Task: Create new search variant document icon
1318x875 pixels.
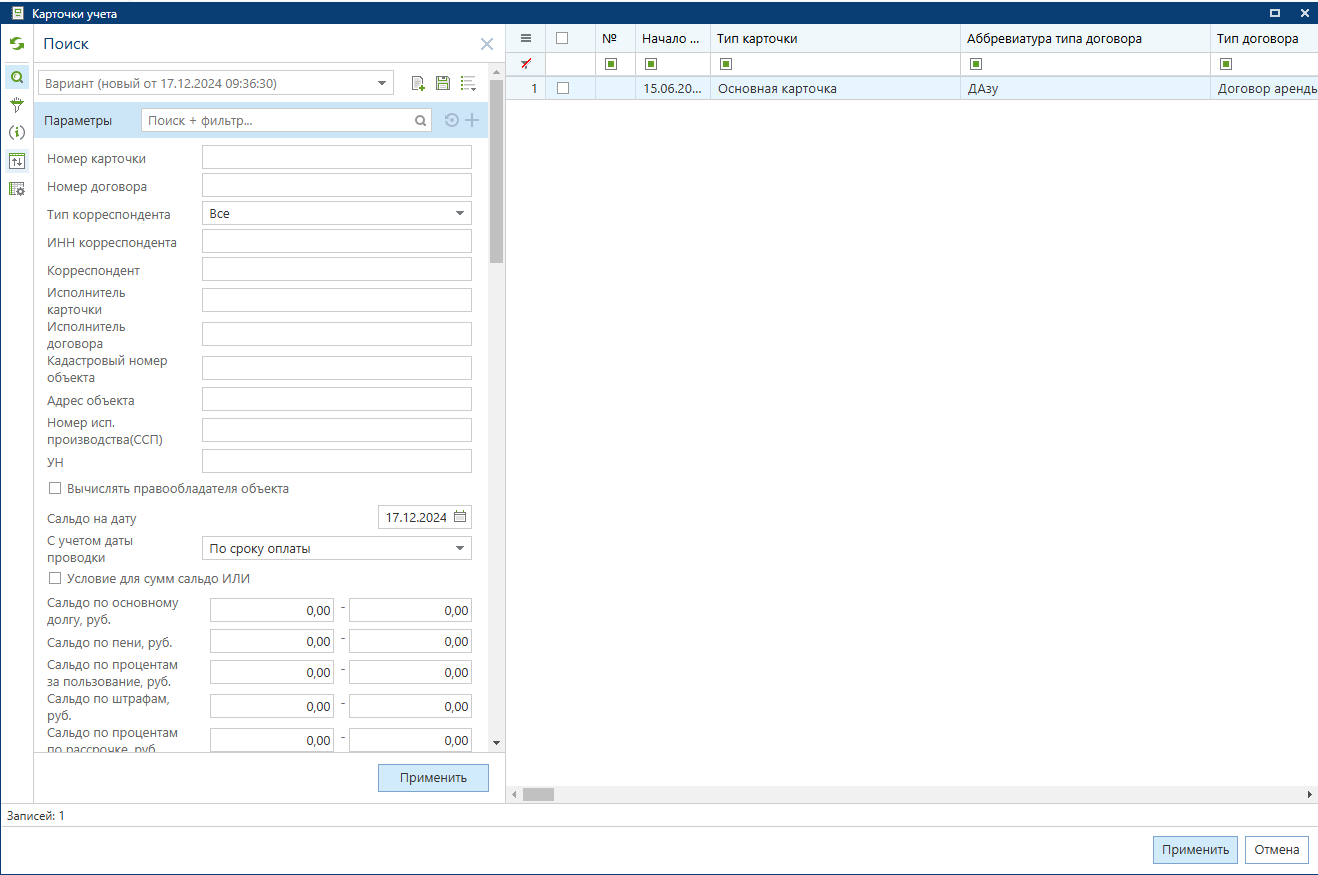Action: point(418,83)
